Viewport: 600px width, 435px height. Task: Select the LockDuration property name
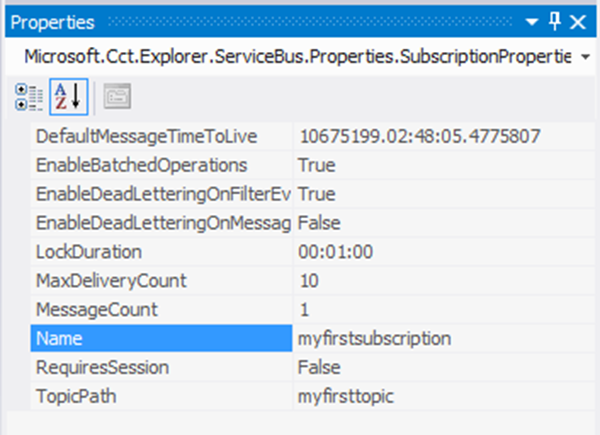(89, 251)
